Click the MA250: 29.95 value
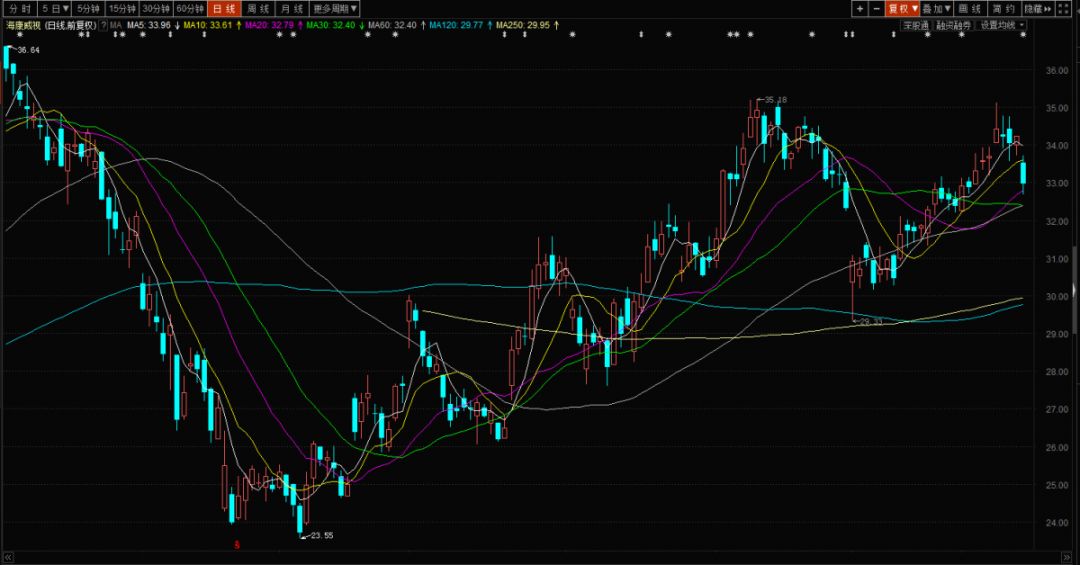Screen dimensions: 1080x565 pos(522,25)
